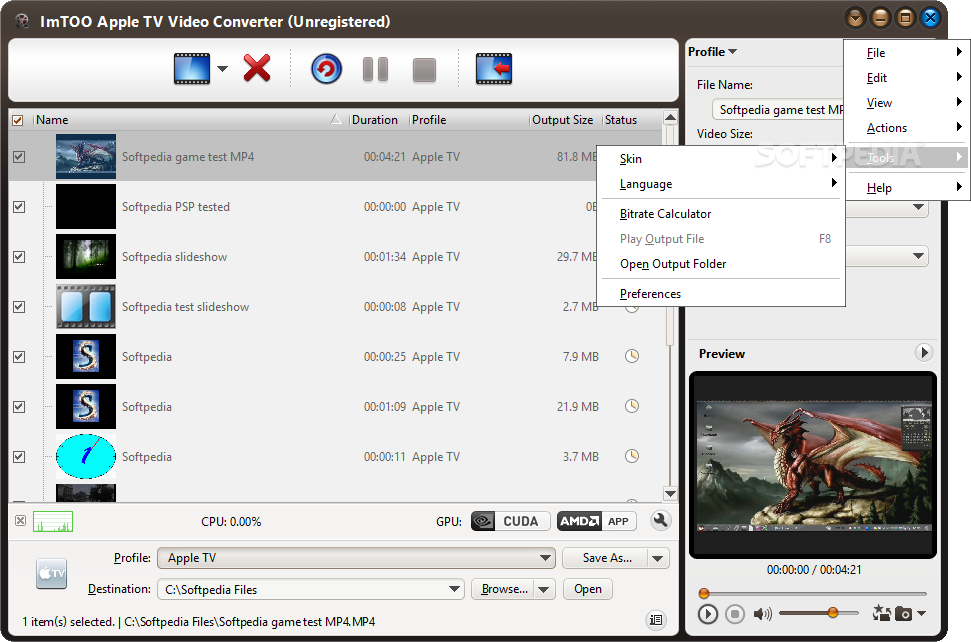
Task: Click the file list scroll down arrow
Action: (670, 493)
